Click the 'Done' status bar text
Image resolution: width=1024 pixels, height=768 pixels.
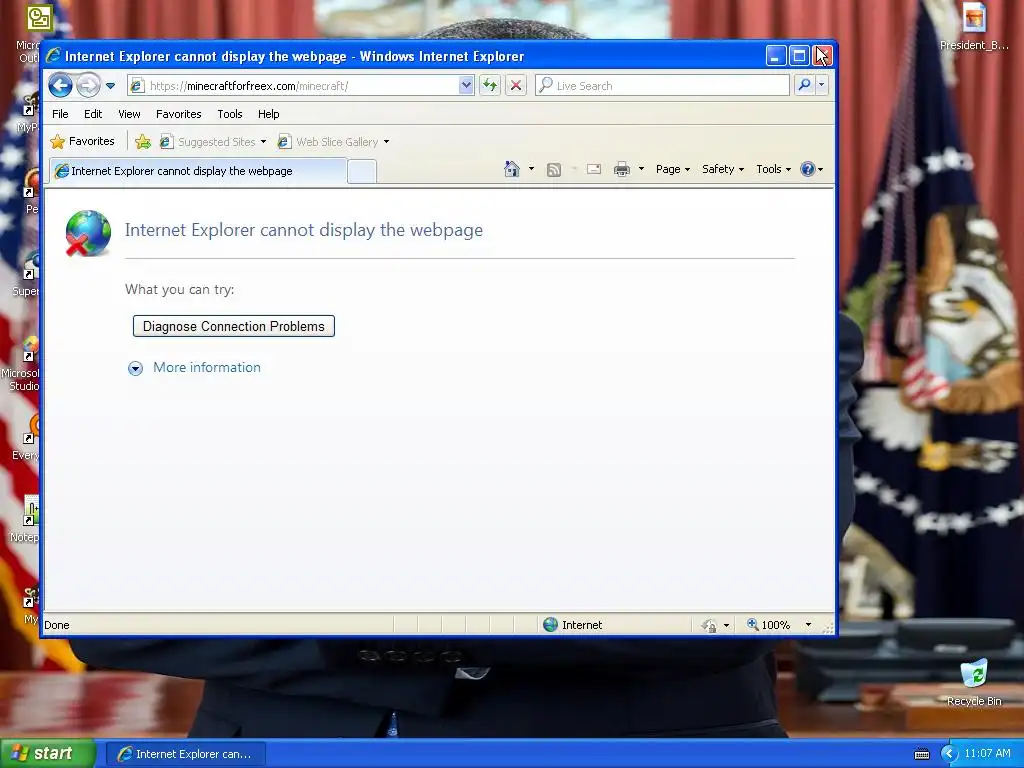[57, 625]
